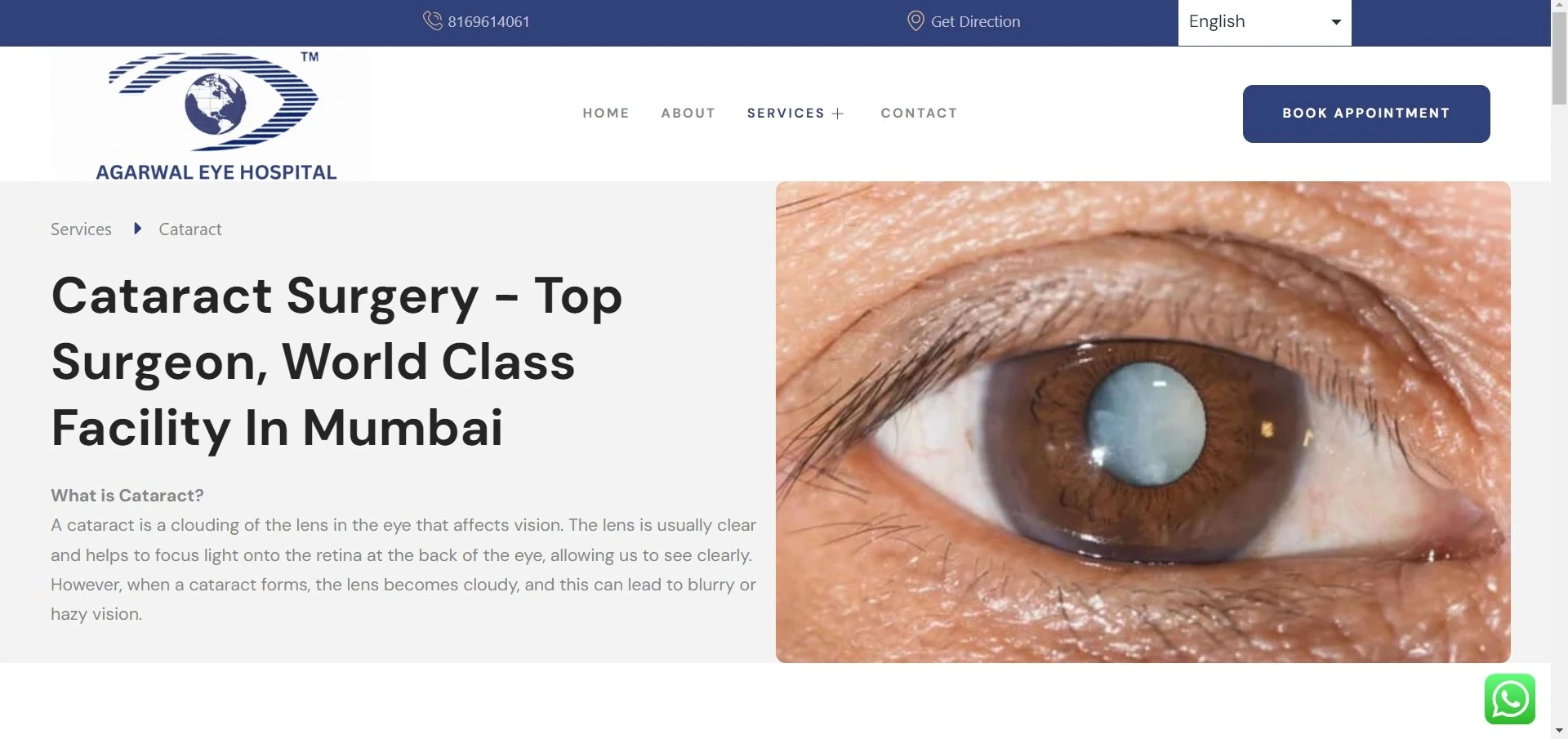1568x739 pixels.
Task: Navigate to the Contact page
Action: coord(919,114)
